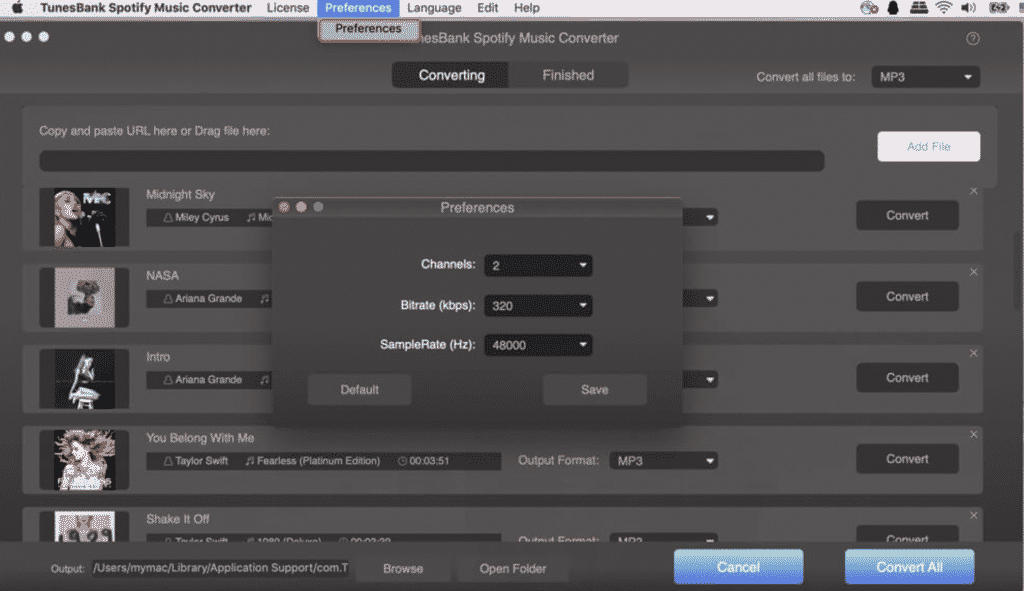1024x591 pixels.
Task: Save the preferences settings
Action: [594, 390]
